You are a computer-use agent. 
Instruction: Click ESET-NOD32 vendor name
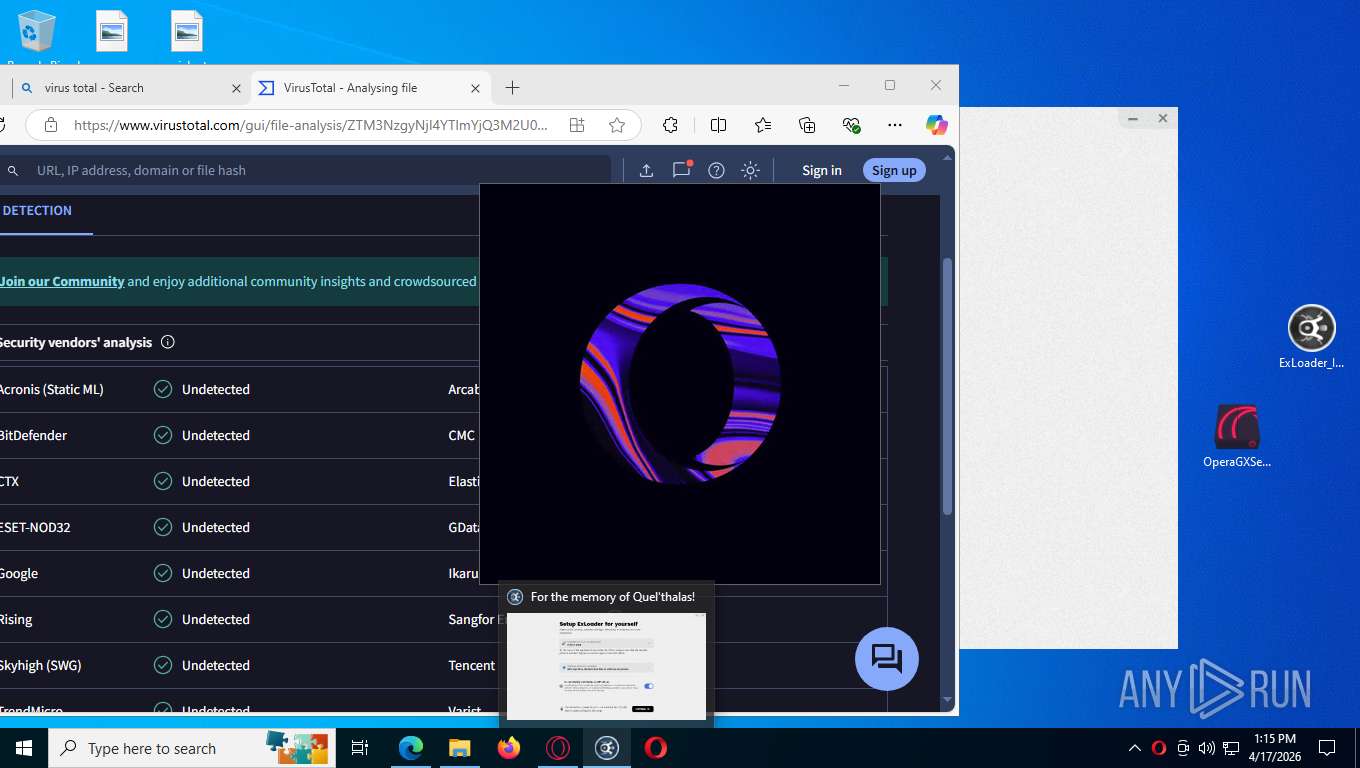pyautogui.click(x=35, y=527)
